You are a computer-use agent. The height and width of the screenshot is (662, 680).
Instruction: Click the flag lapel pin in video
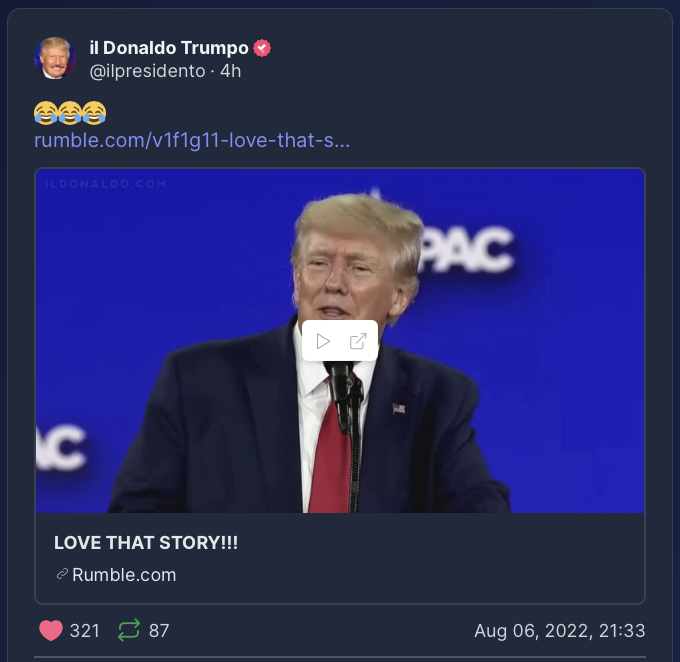(x=399, y=409)
